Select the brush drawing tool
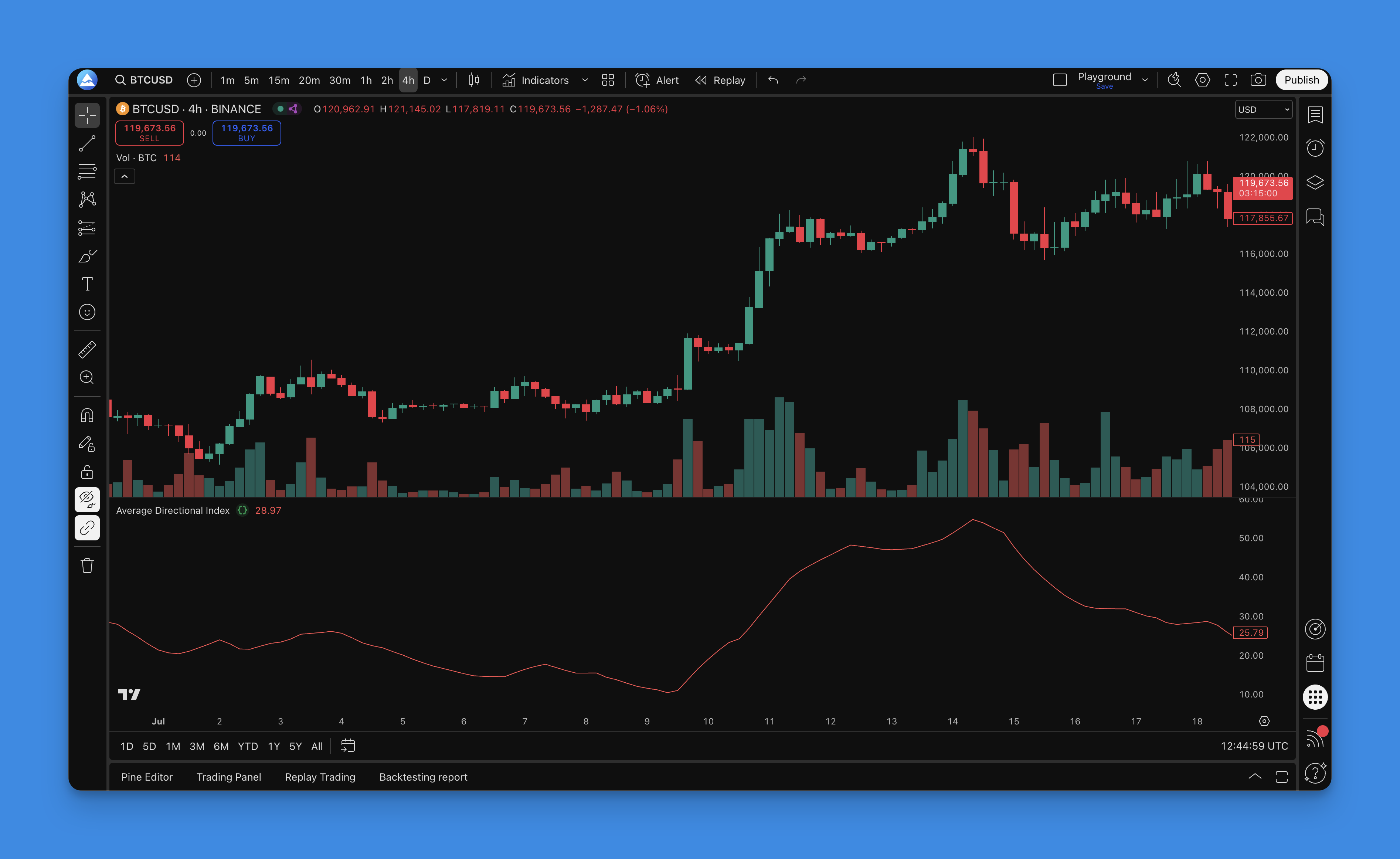 (x=87, y=256)
